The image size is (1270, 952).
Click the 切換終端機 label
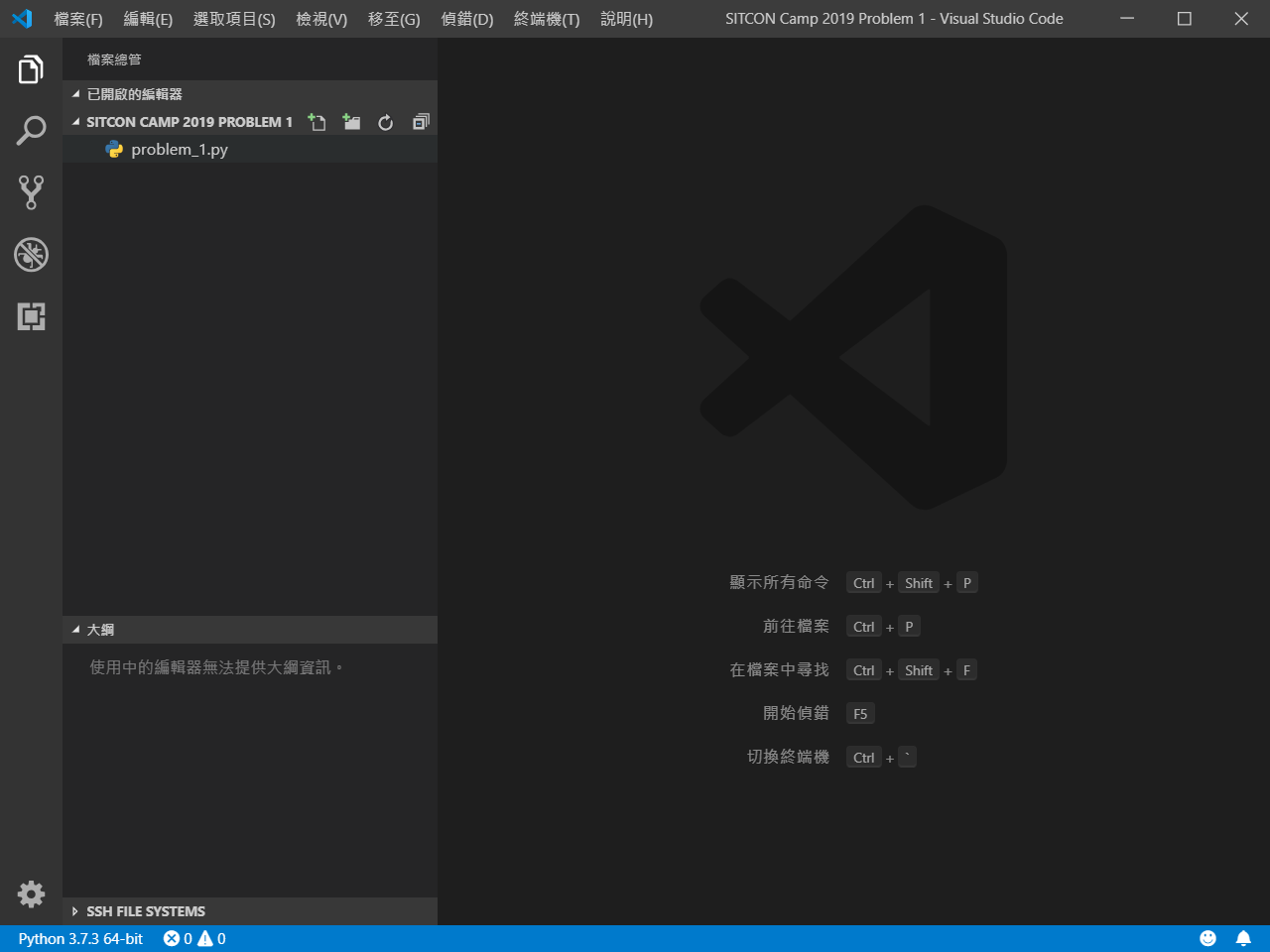[x=788, y=757]
